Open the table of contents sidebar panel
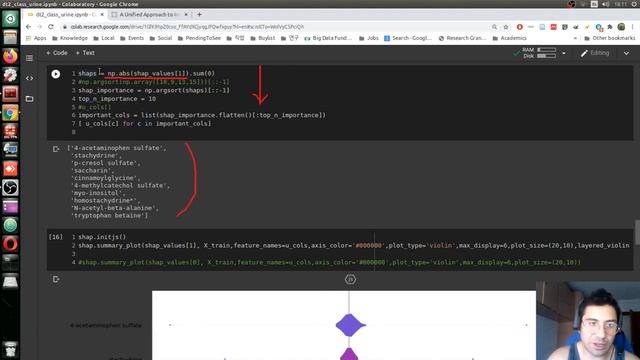 click(29, 58)
